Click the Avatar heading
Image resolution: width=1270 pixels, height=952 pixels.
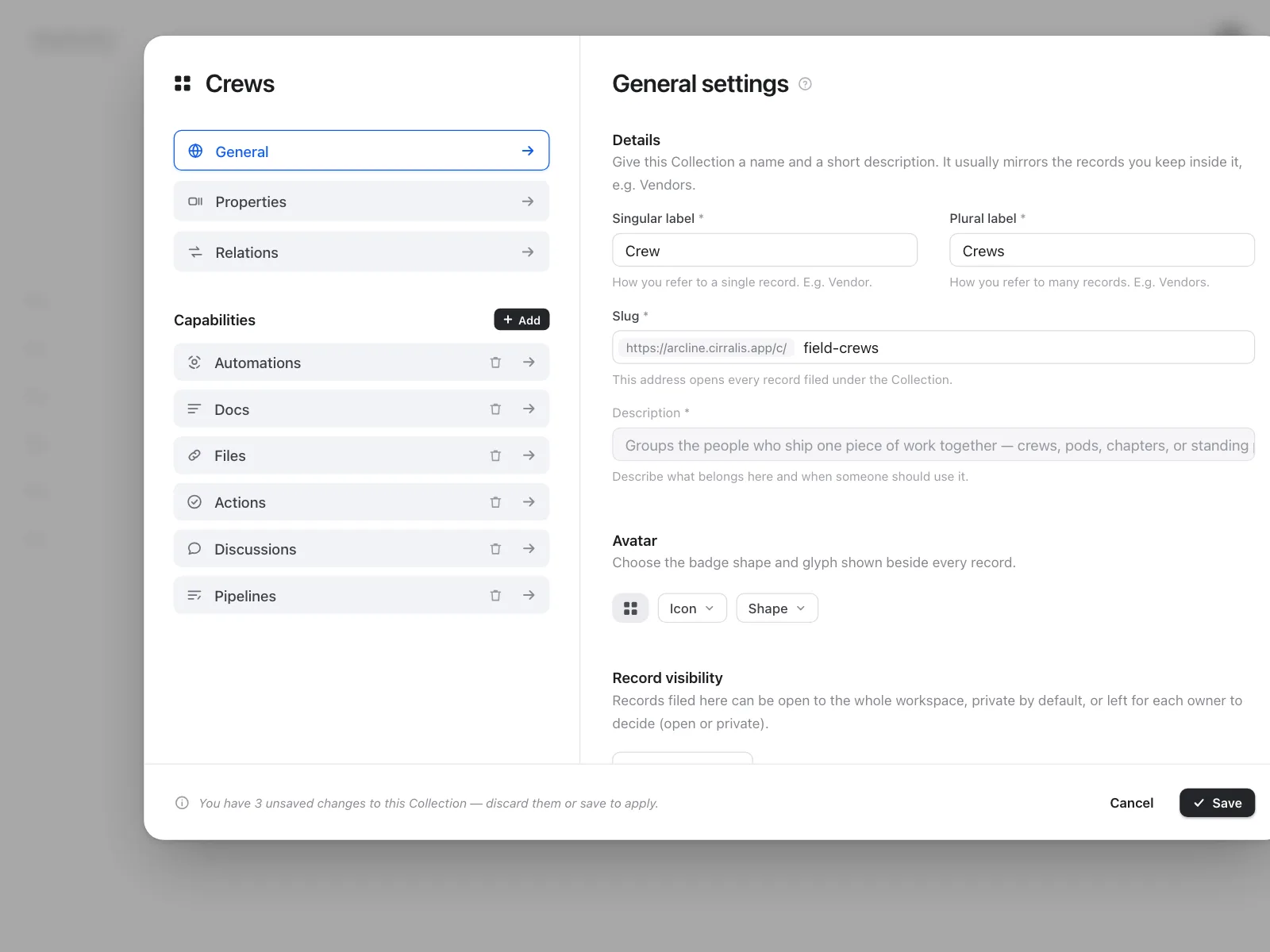(x=635, y=540)
